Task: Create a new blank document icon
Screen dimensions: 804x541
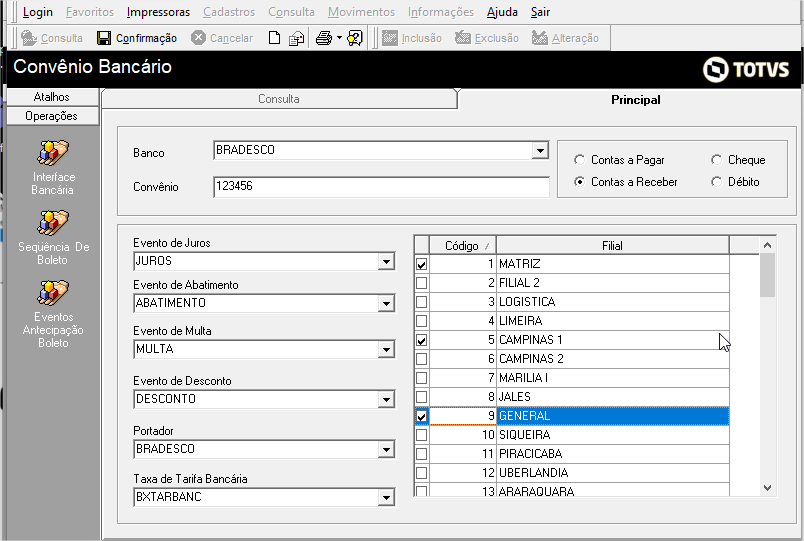Action: (274, 38)
